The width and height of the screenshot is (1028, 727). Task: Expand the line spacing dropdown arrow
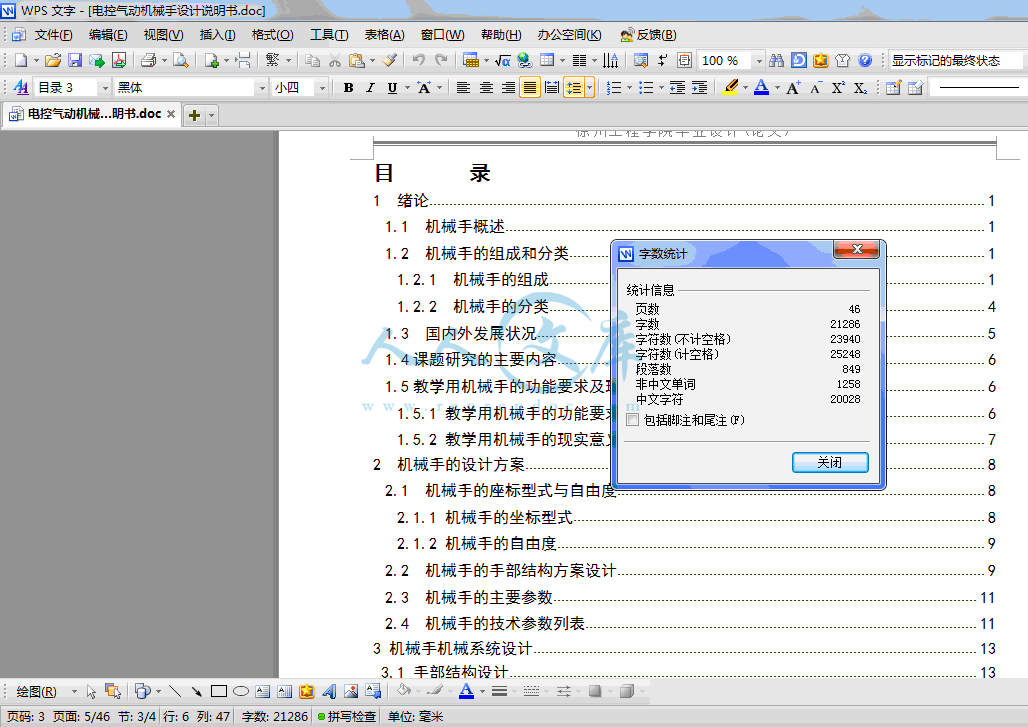[589, 87]
